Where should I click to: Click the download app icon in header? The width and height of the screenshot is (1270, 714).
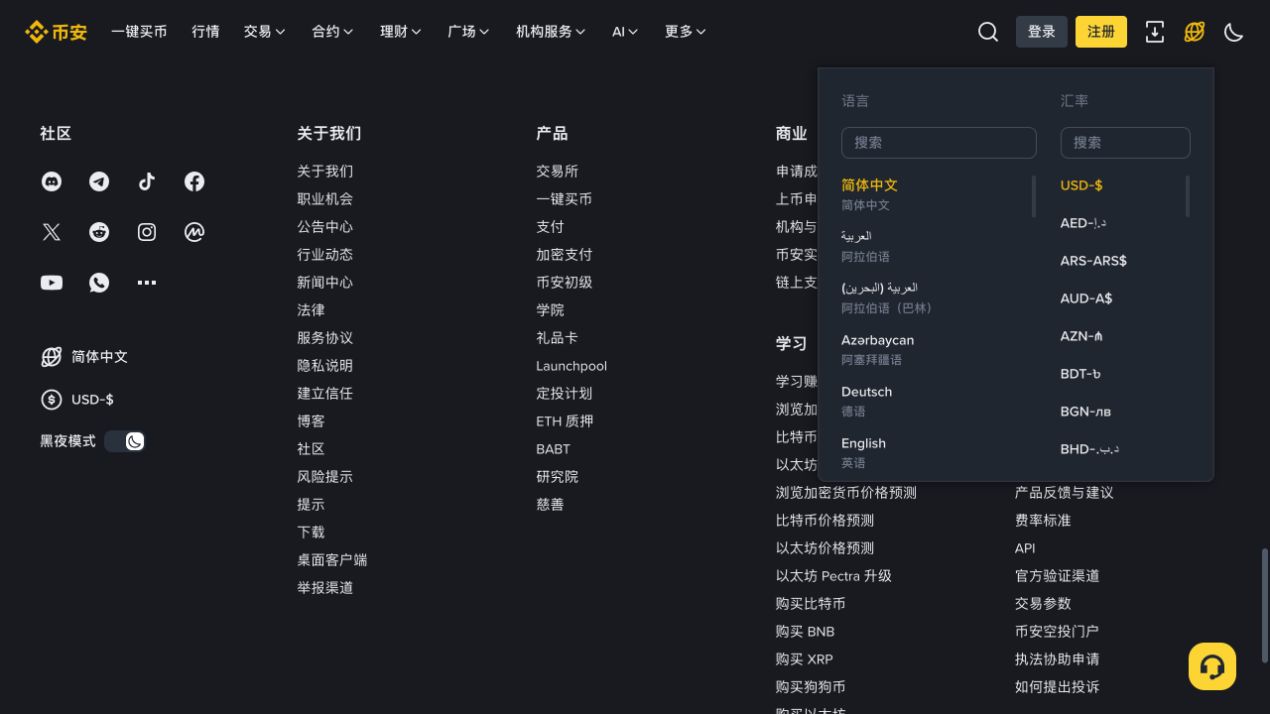1154,32
